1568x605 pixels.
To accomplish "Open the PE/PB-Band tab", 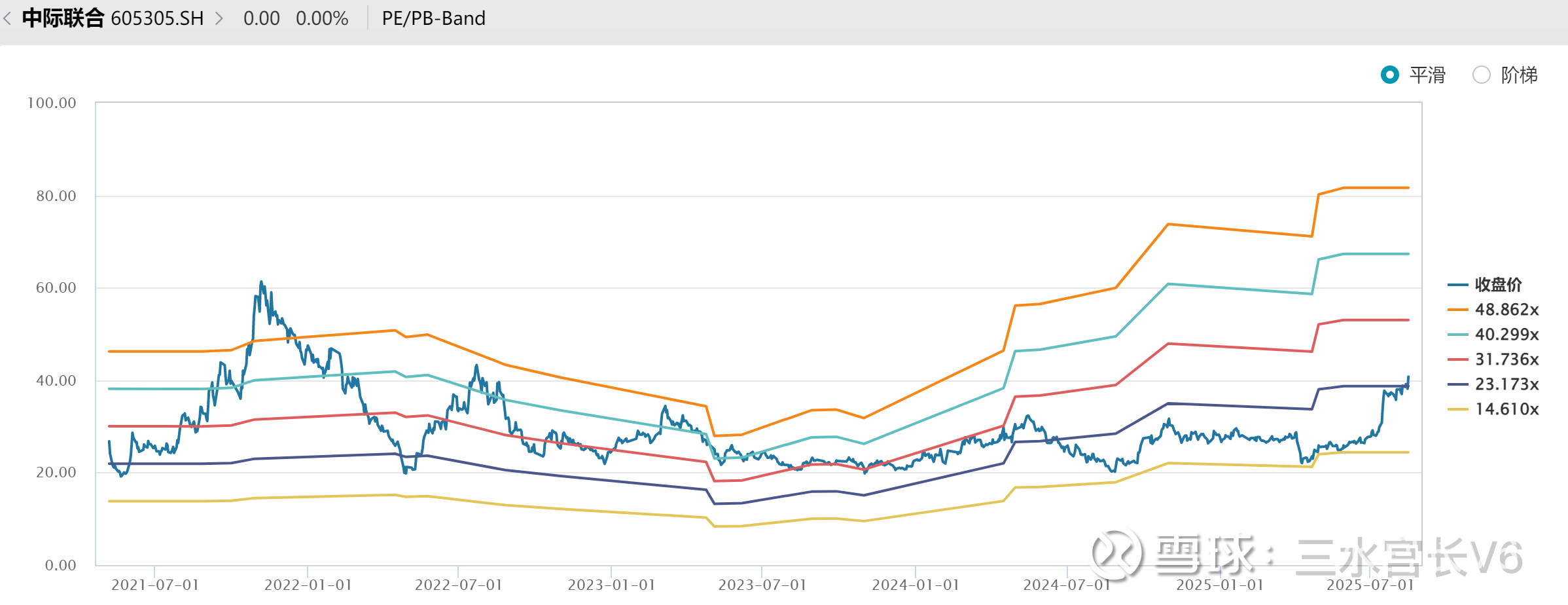I will pyautogui.click(x=434, y=18).
